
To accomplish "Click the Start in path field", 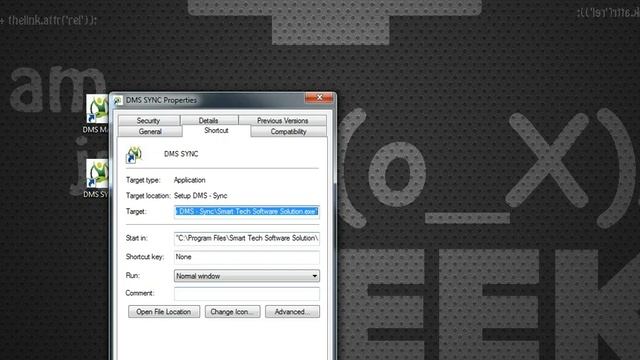I will coord(247,238).
